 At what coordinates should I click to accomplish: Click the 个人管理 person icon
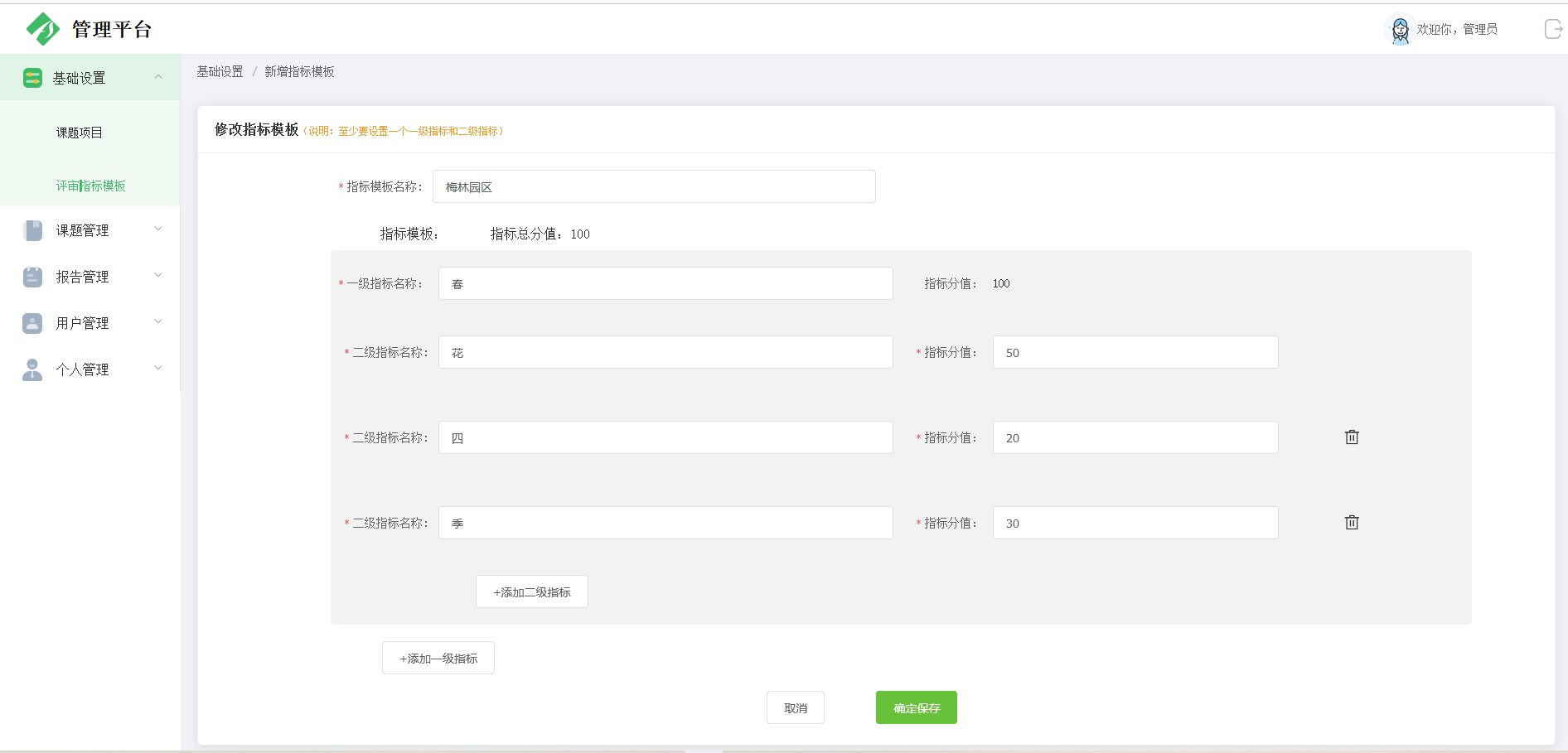(x=32, y=369)
